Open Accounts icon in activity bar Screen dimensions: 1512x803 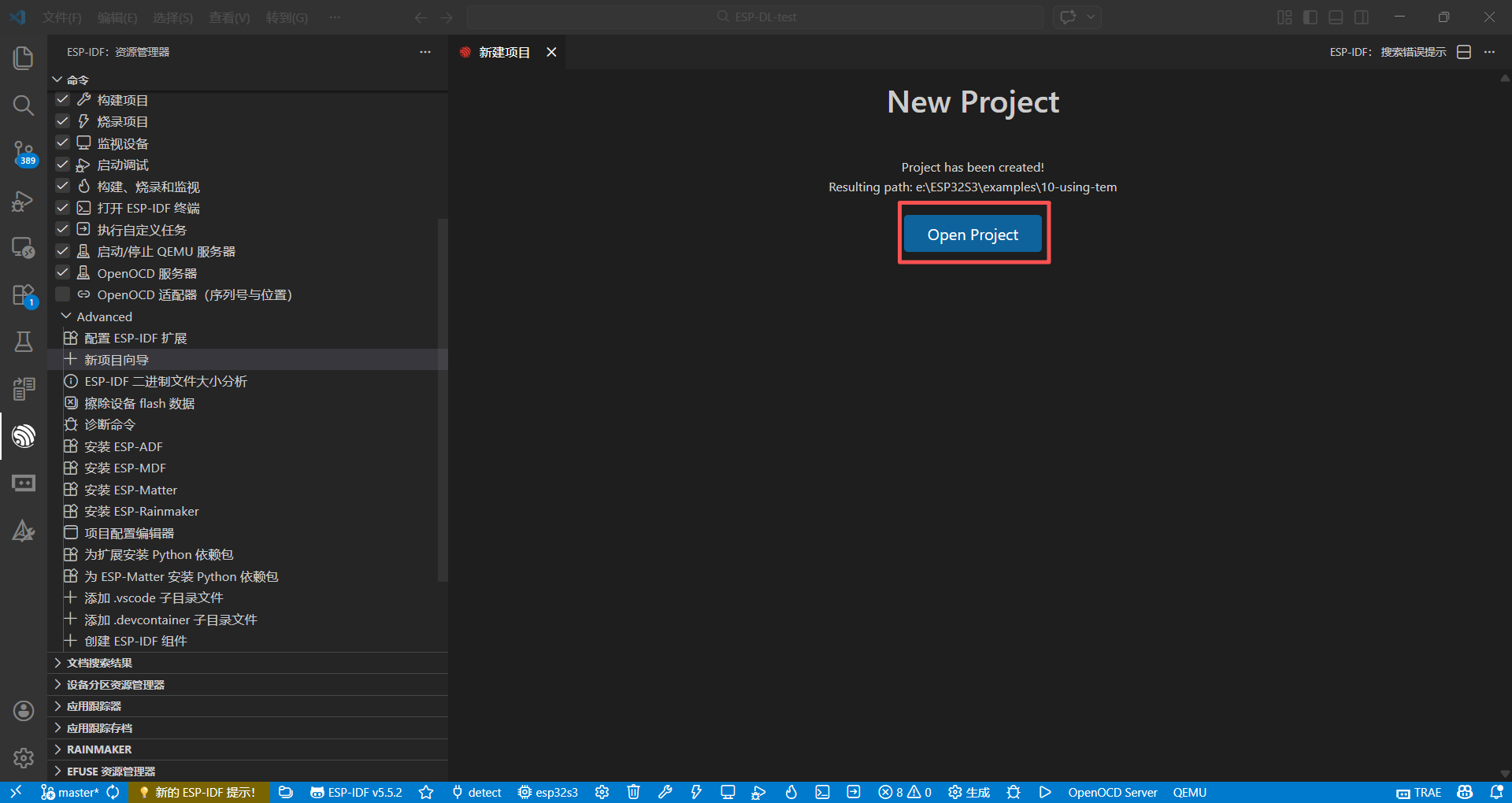click(x=24, y=711)
